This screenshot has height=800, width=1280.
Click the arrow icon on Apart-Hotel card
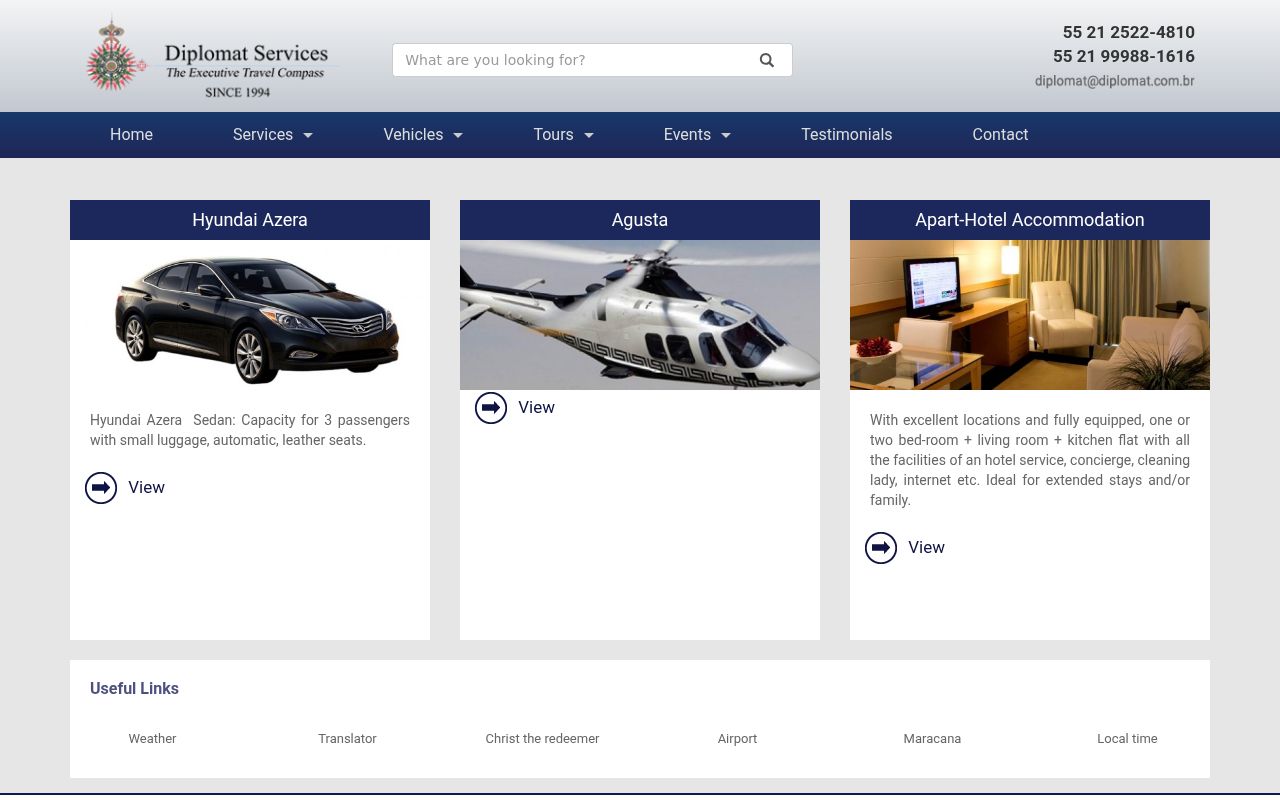(x=881, y=547)
